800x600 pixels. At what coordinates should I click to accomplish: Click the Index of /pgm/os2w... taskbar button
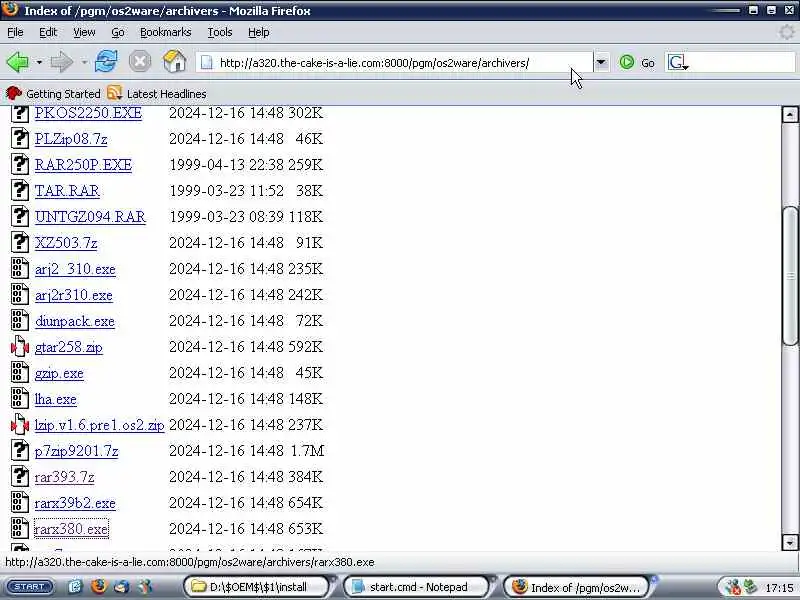(x=577, y=587)
